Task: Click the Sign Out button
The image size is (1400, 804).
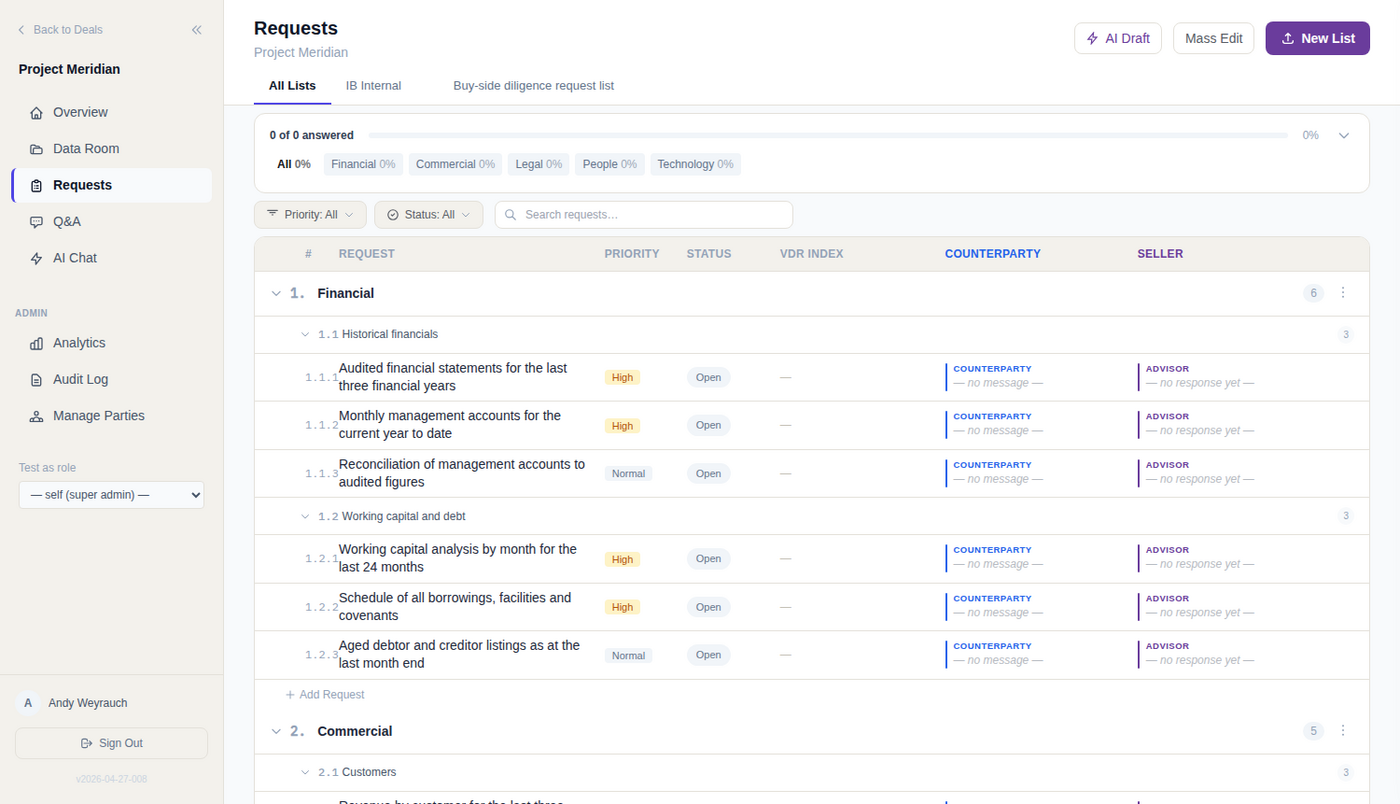Action: coord(111,743)
